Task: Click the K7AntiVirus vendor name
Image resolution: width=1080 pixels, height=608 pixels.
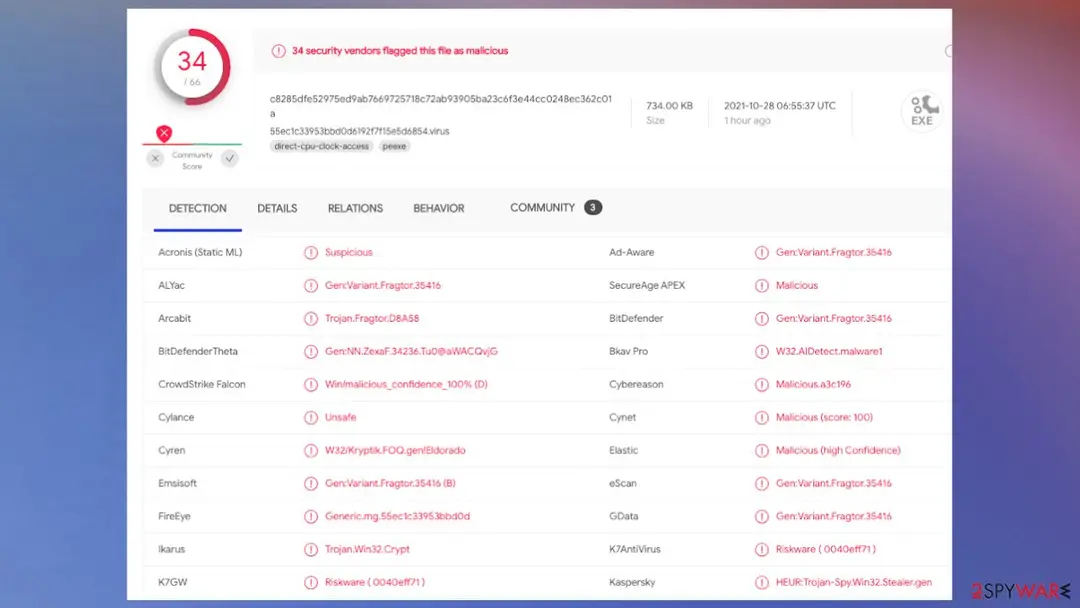Action: click(x=635, y=549)
